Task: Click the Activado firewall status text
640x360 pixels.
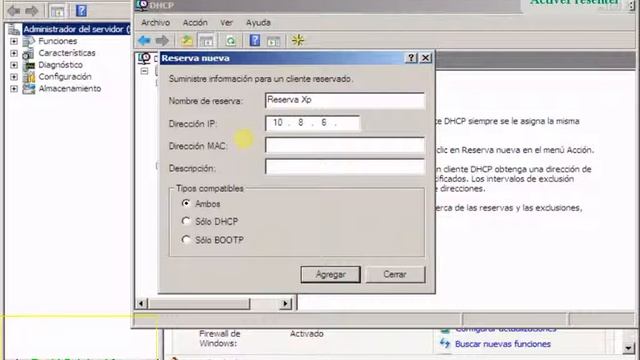Action: pos(307,334)
